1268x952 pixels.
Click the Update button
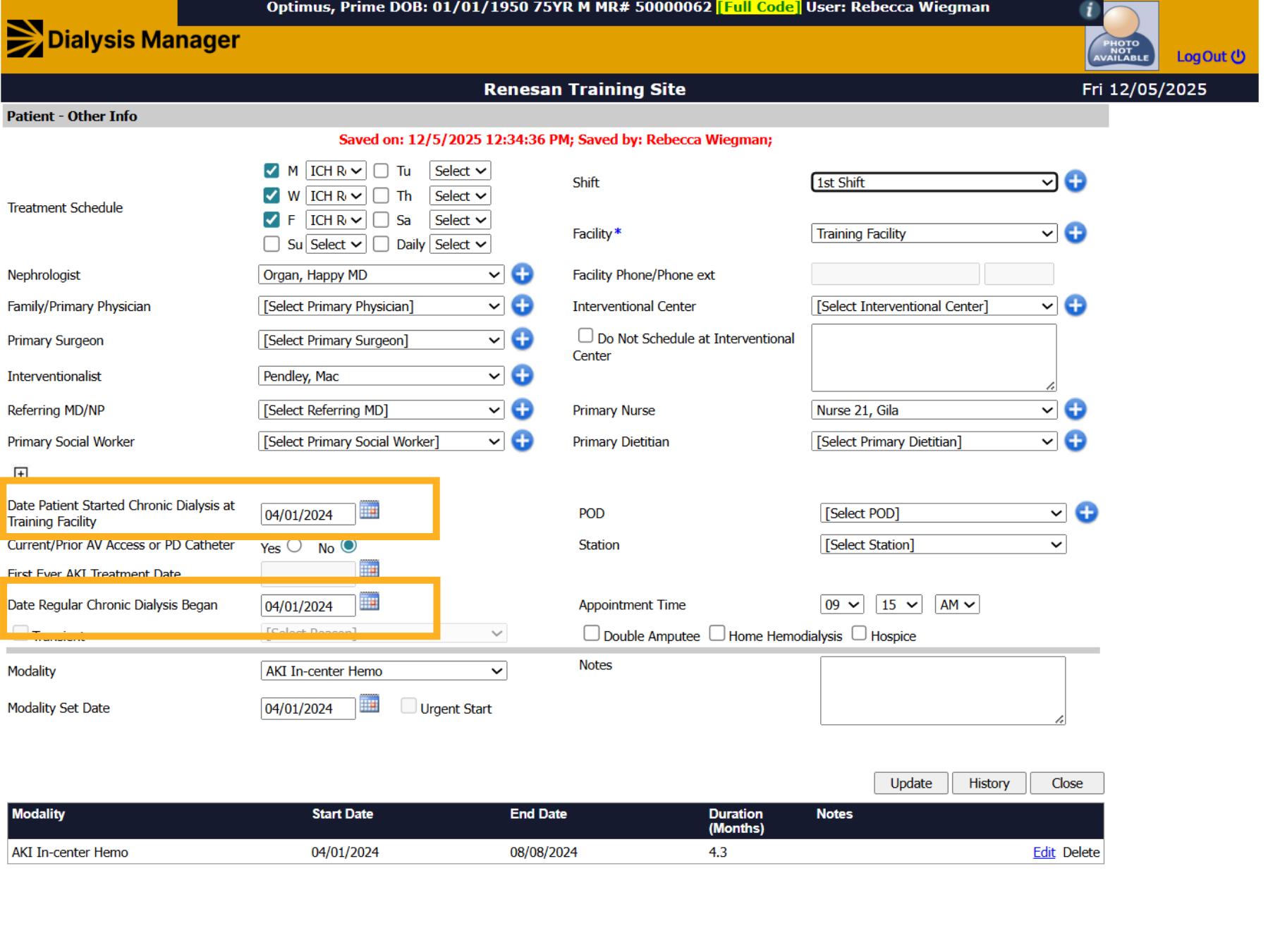910,783
